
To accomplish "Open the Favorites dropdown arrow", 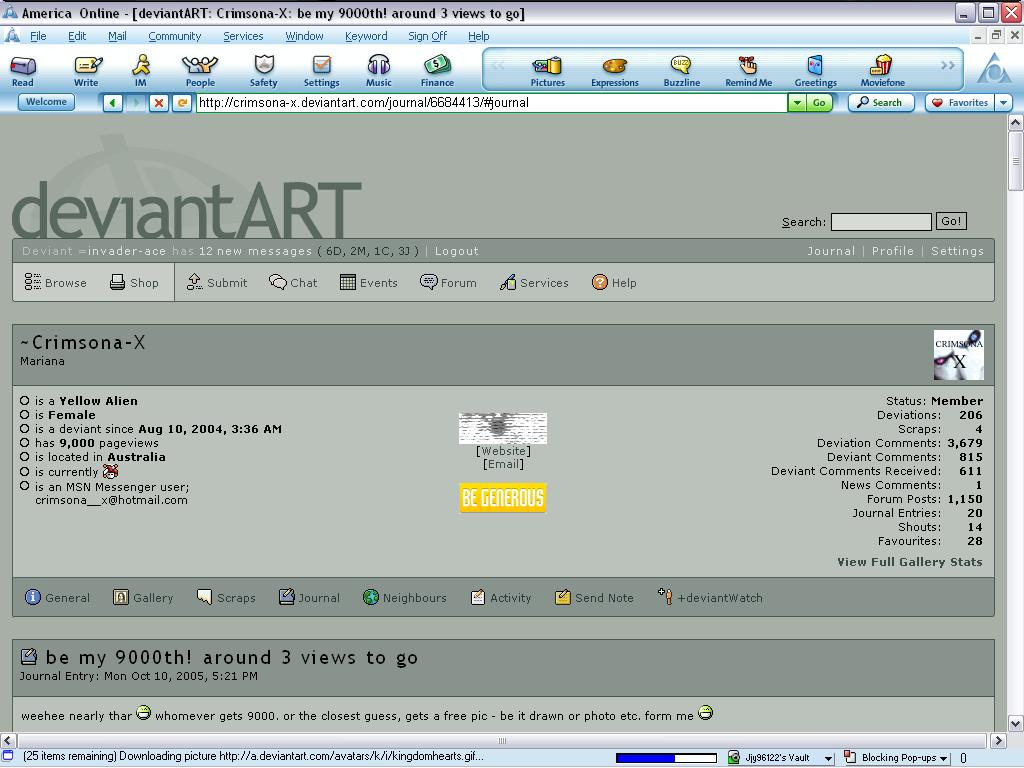I will tap(1004, 103).
